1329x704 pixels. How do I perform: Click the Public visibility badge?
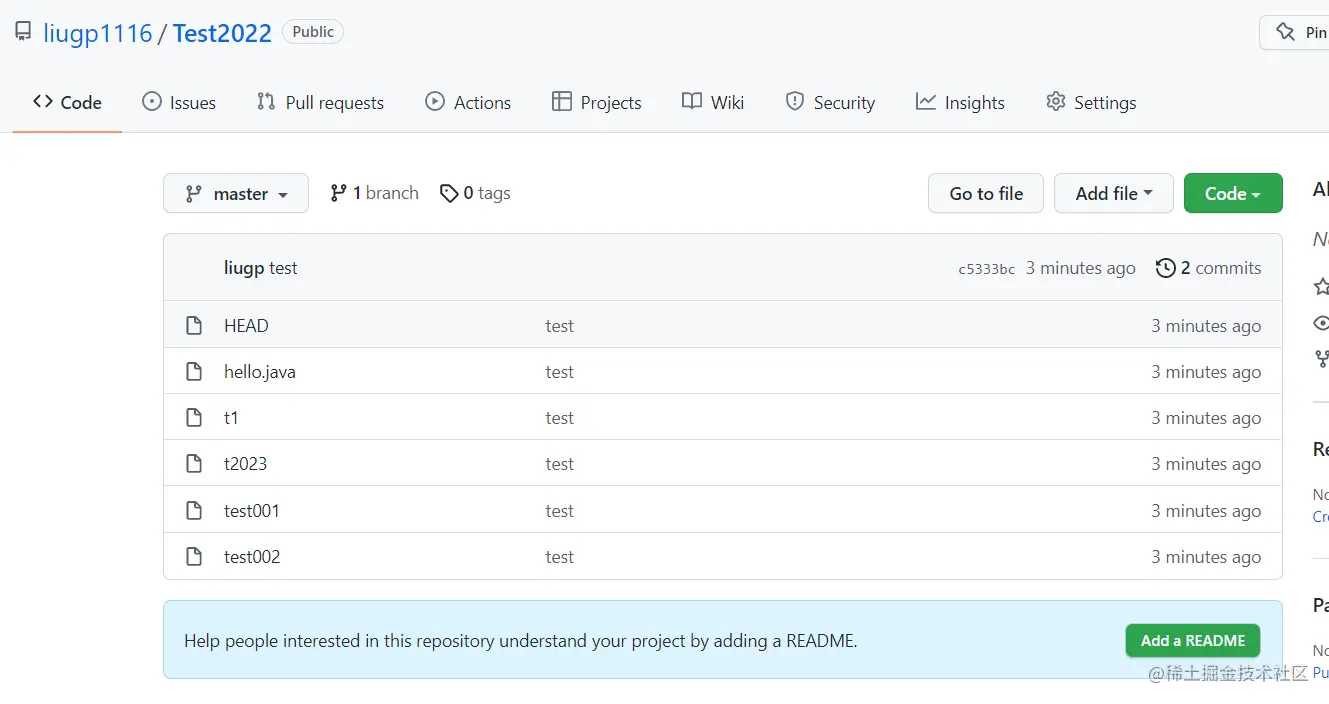pos(313,32)
